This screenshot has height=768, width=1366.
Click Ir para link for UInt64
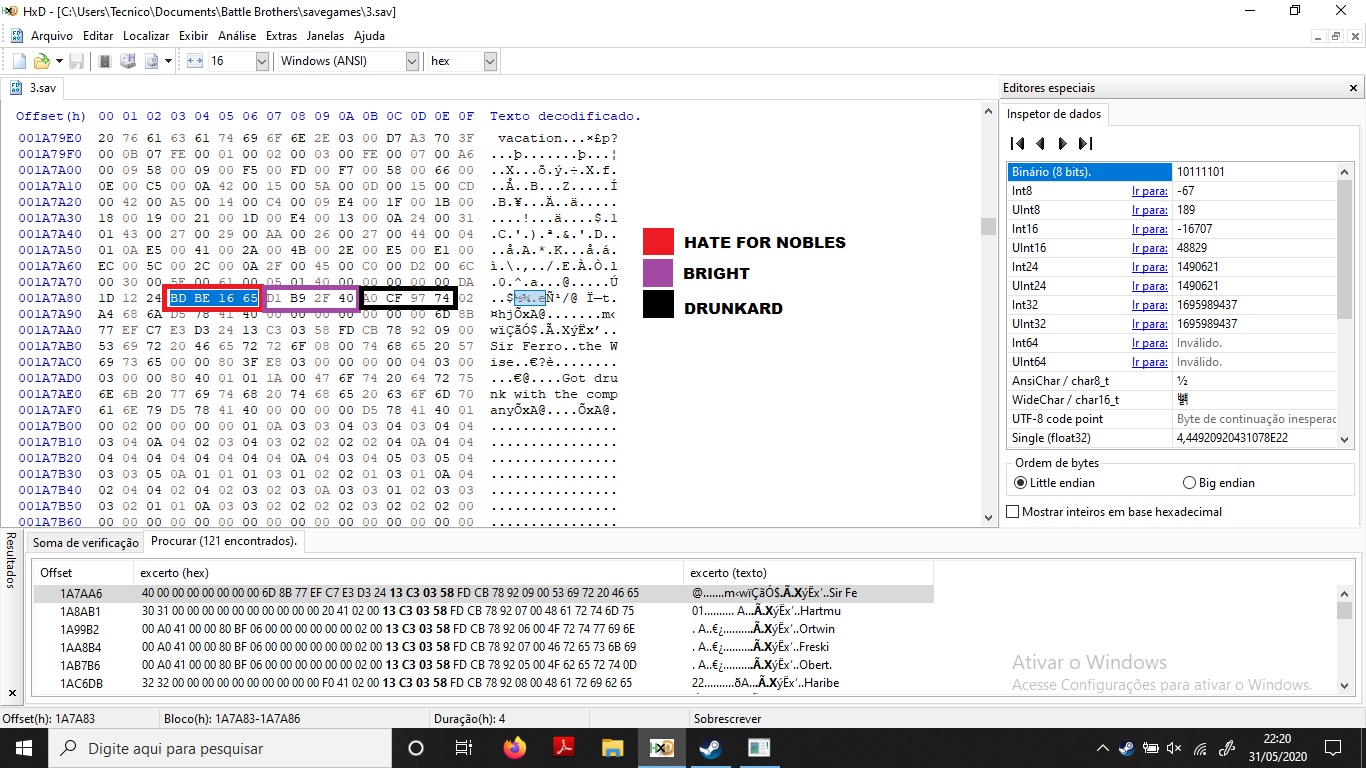pyautogui.click(x=1150, y=362)
